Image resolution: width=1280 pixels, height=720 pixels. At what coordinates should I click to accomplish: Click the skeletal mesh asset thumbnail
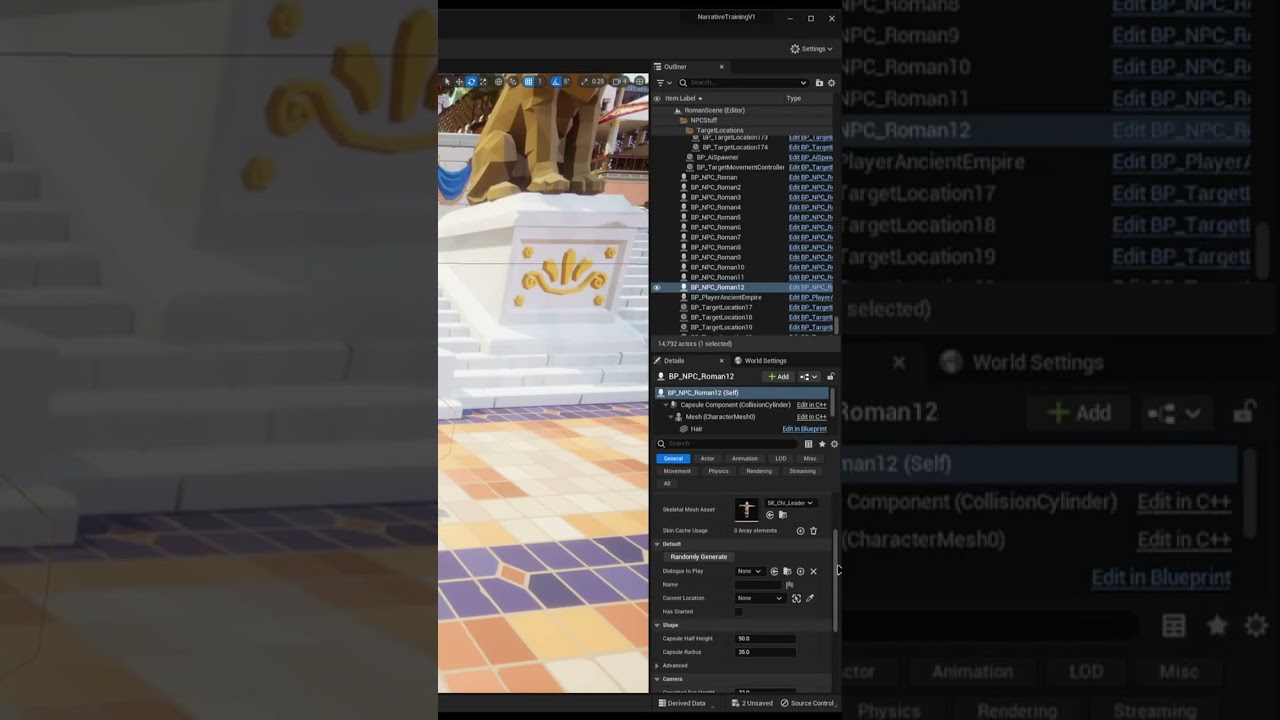pos(747,509)
